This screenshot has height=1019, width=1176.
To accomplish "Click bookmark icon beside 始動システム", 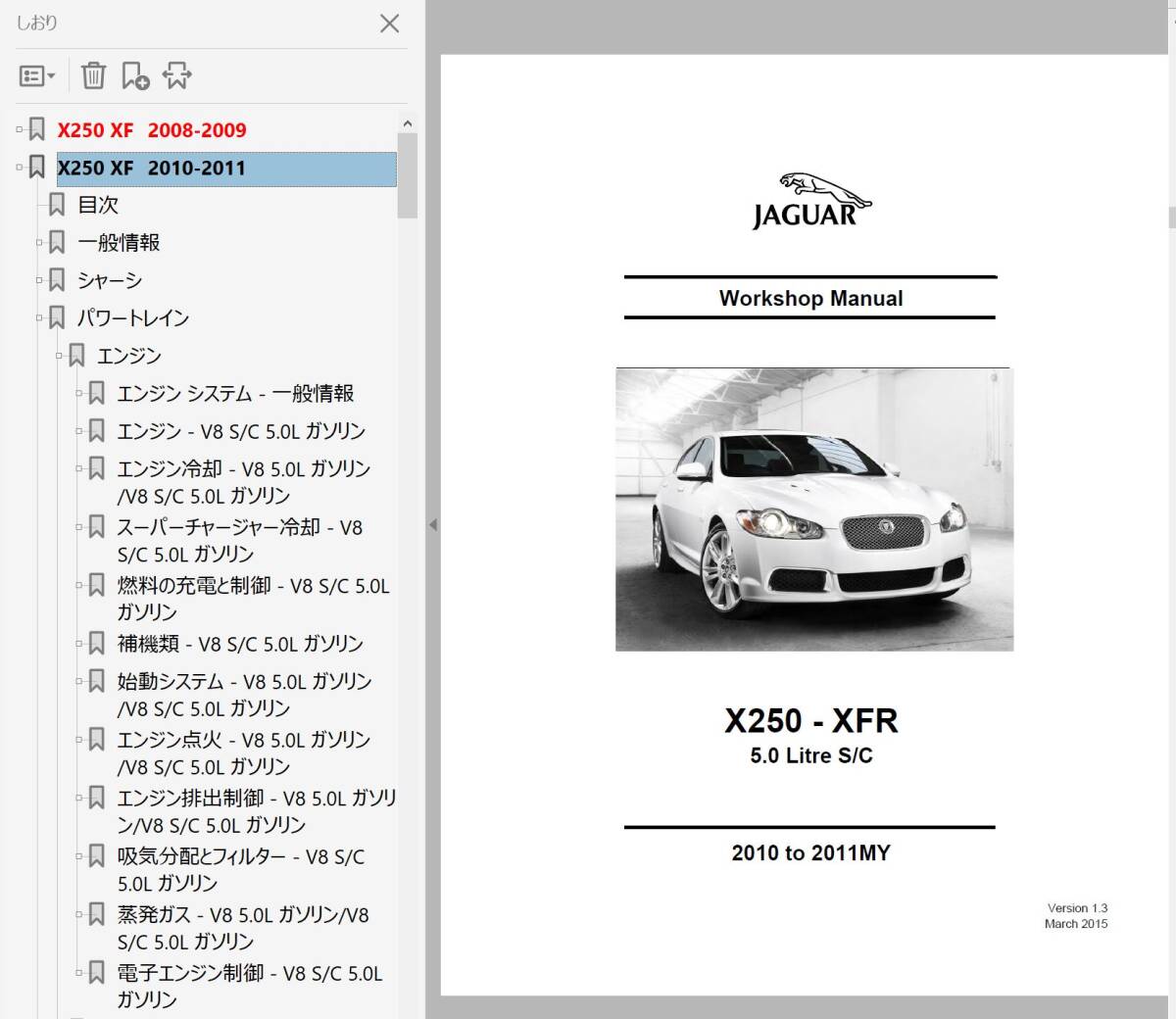I will (96, 680).
